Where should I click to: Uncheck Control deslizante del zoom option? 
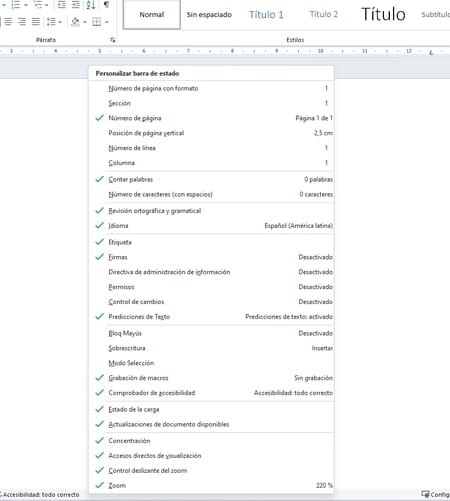point(212,471)
